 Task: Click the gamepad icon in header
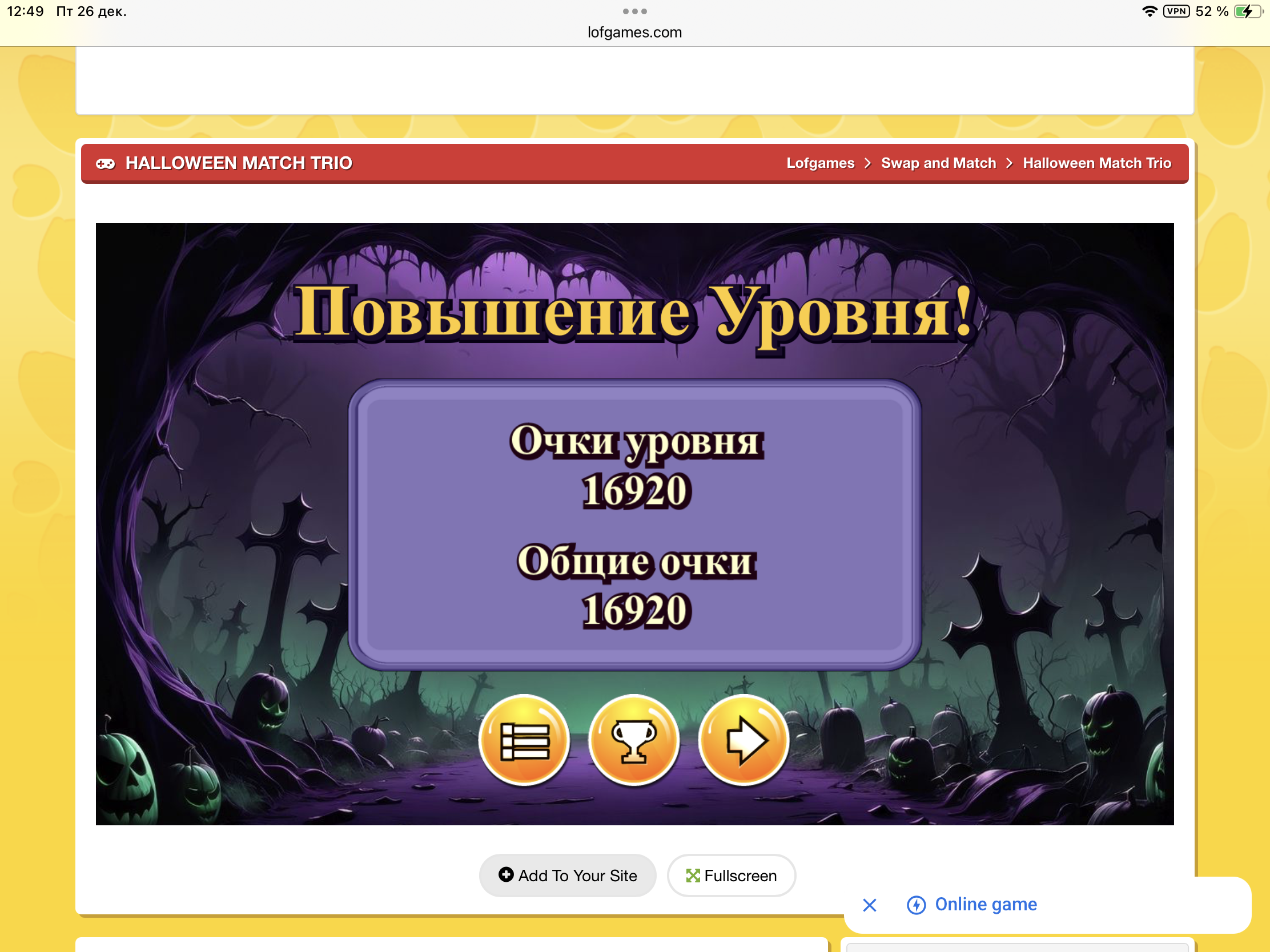click(105, 164)
